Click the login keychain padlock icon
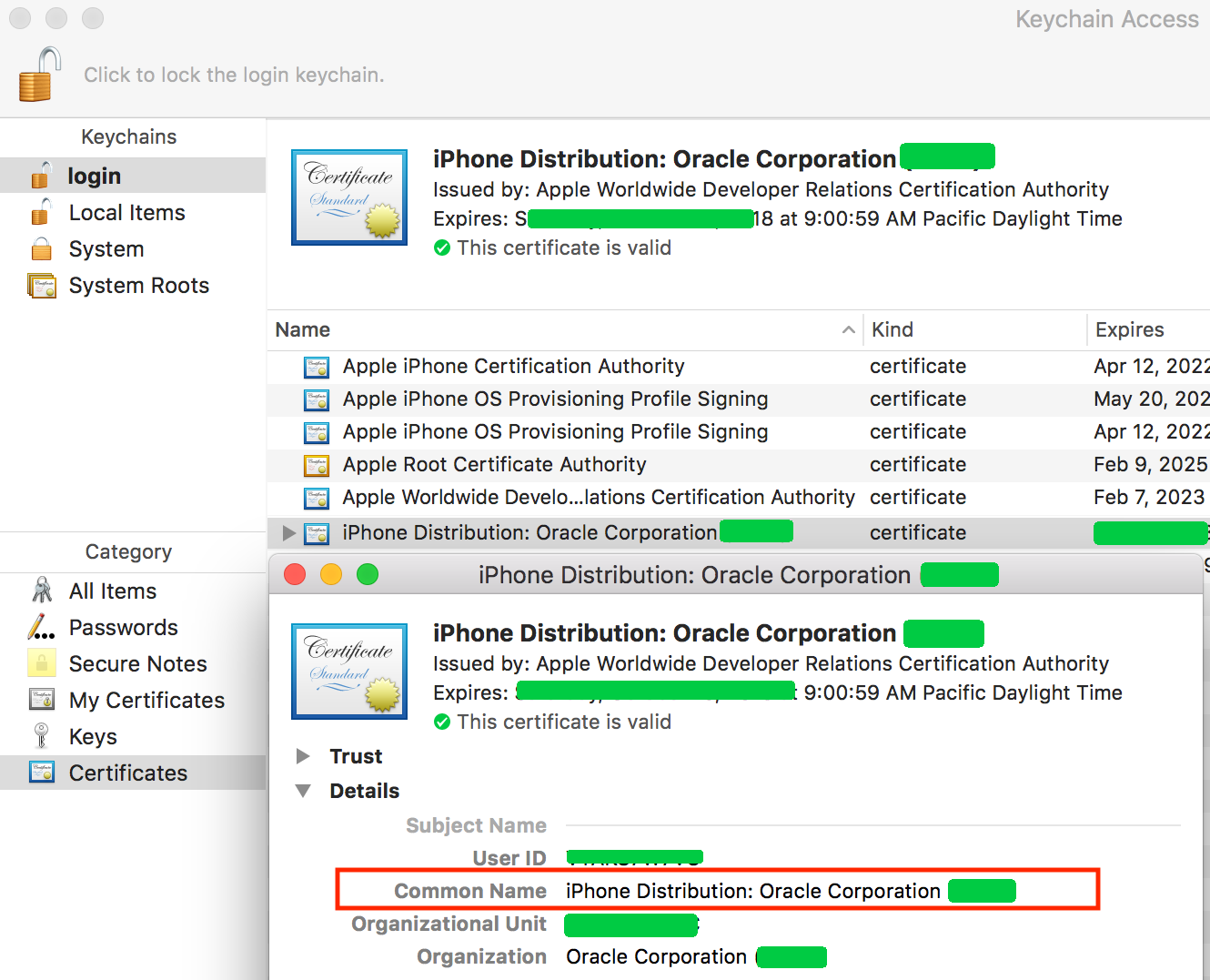The width and height of the screenshot is (1210, 980). coord(42,175)
